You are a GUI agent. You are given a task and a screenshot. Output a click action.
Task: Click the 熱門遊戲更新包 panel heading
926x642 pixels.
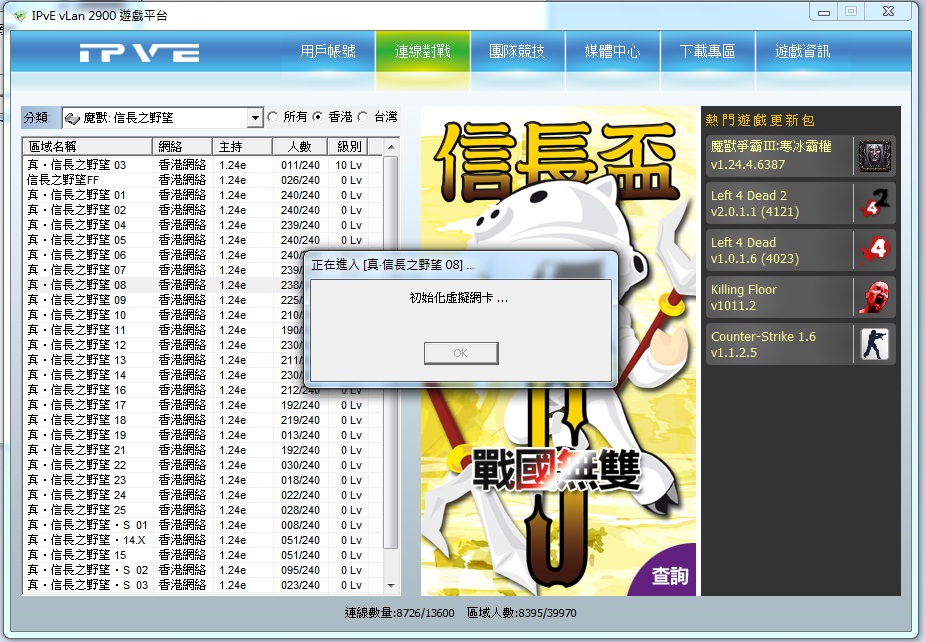[x=759, y=120]
